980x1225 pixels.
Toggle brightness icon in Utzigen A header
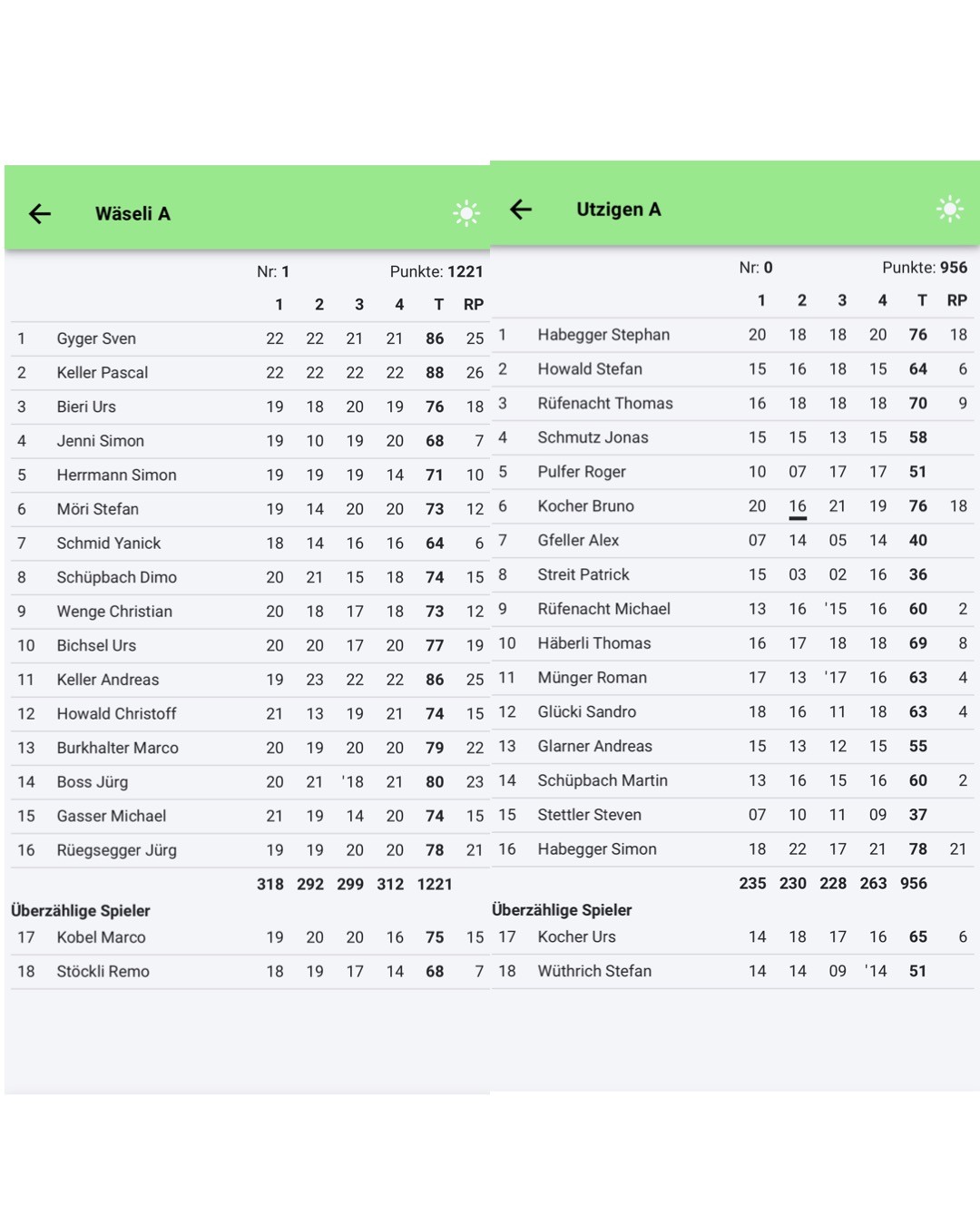pos(949,209)
